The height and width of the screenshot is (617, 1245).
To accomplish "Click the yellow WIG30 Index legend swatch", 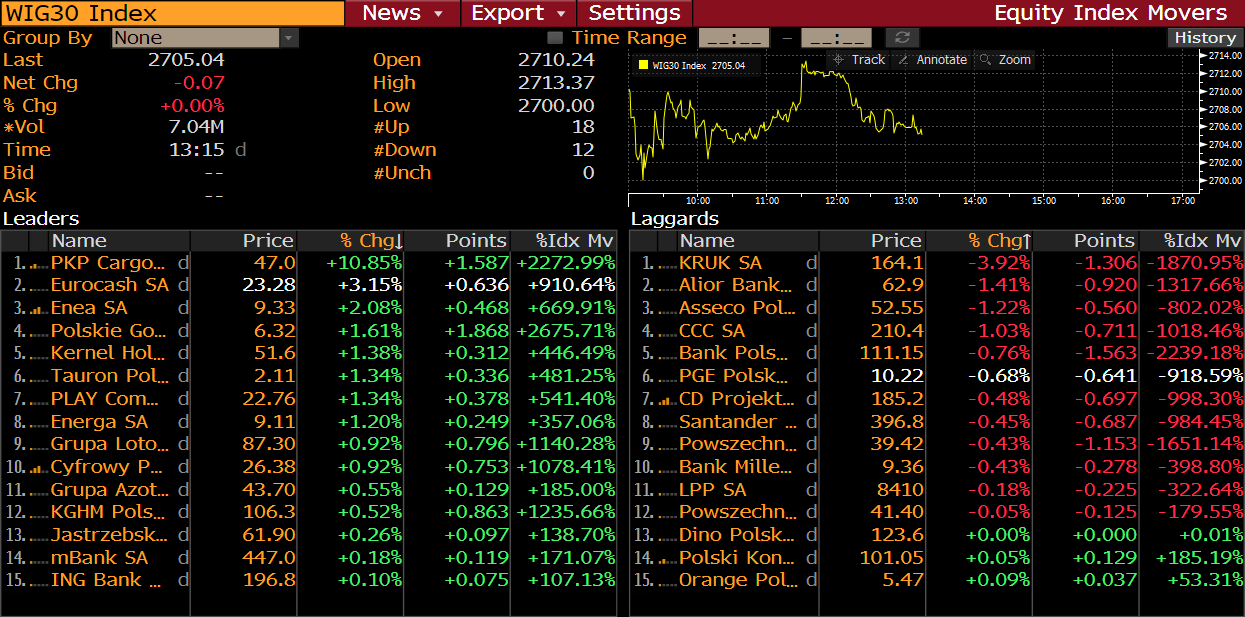I will click(643, 65).
